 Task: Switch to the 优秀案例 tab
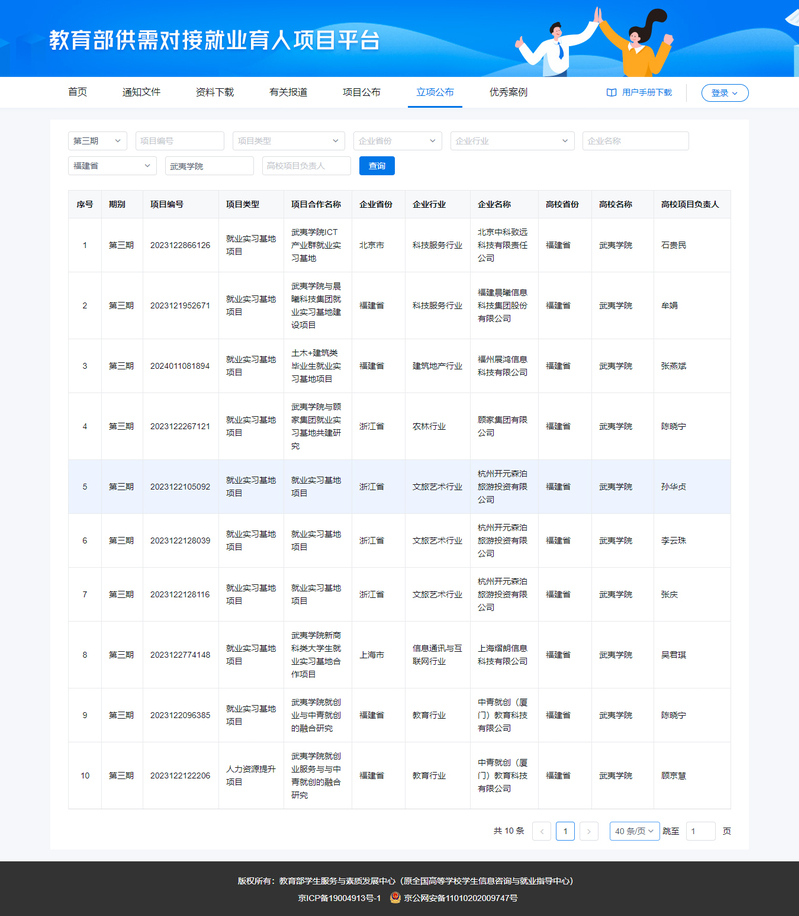pos(508,92)
